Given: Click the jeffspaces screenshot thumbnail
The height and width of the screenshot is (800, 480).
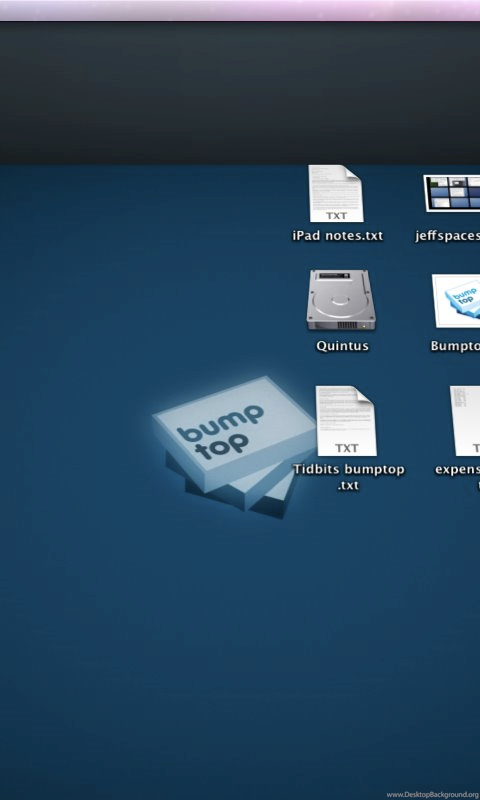Looking at the screenshot, I should click(452, 193).
